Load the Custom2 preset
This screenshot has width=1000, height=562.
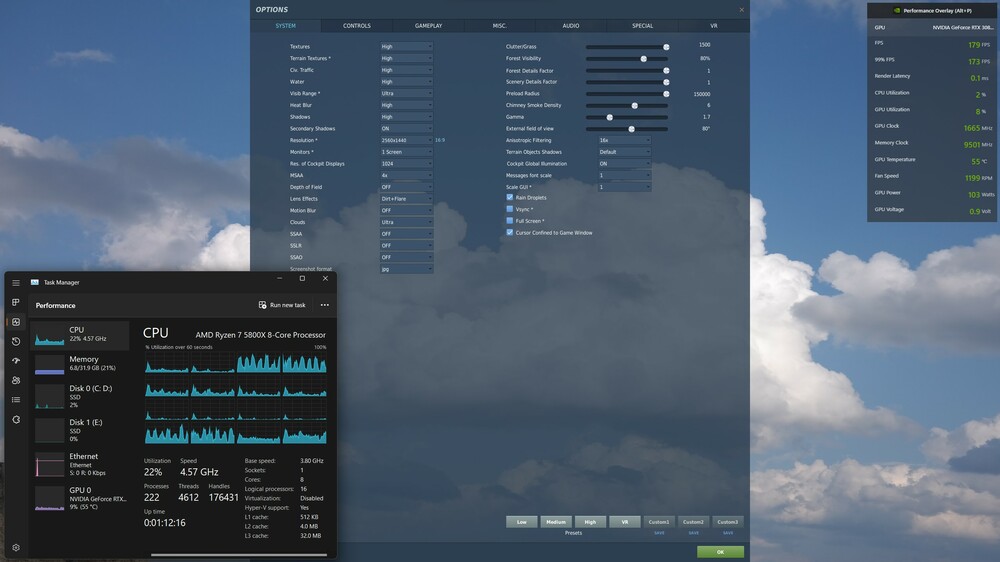(693, 522)
